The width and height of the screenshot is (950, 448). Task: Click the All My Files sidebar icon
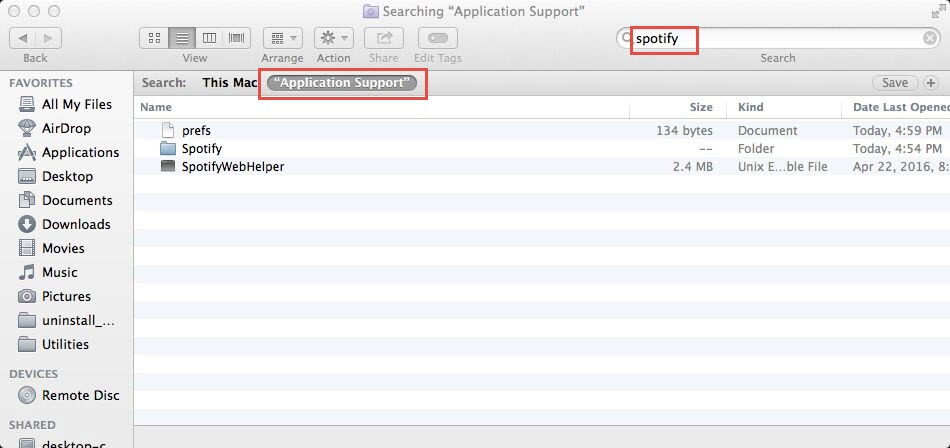click(x=27, y=104)
